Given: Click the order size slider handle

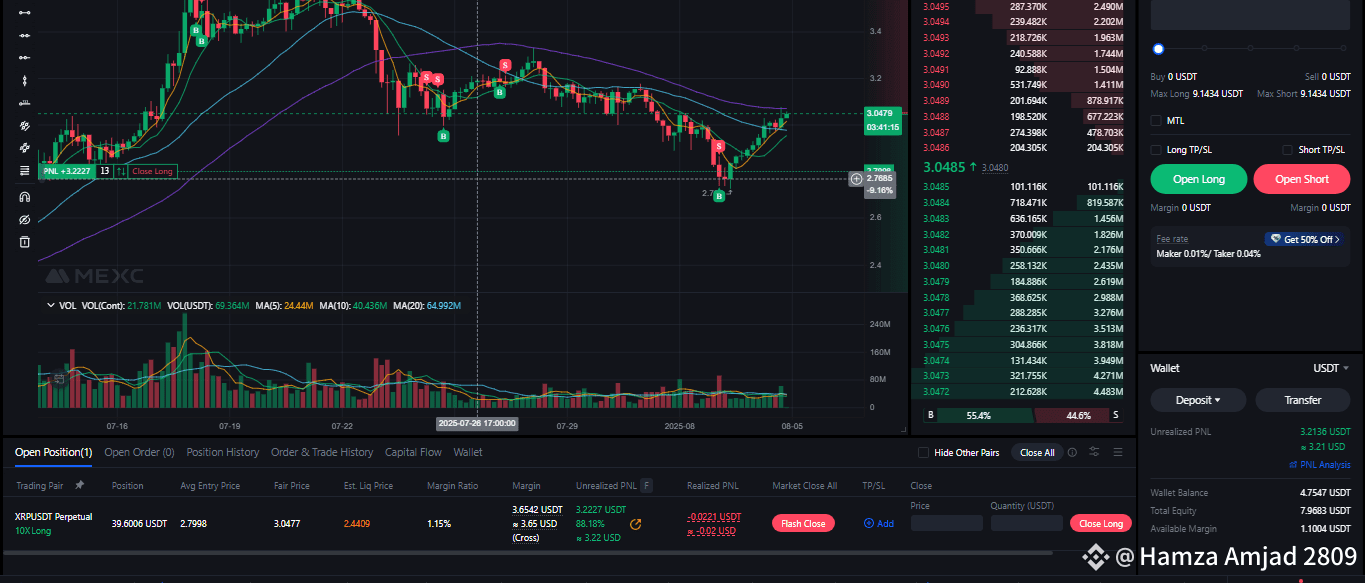Looking at the screenshot, I should (x=1158, y=48).
